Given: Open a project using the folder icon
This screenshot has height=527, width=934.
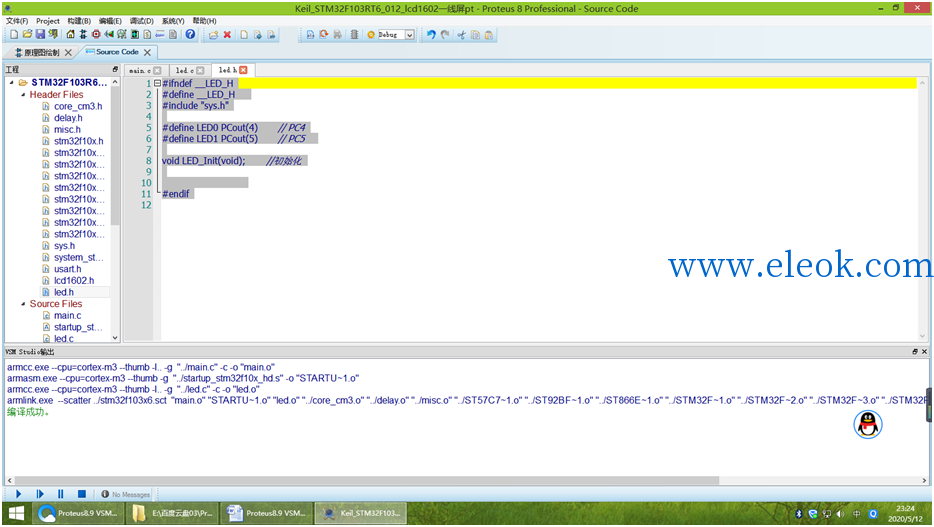Looking at the screenshot, I should coord(27,35).
